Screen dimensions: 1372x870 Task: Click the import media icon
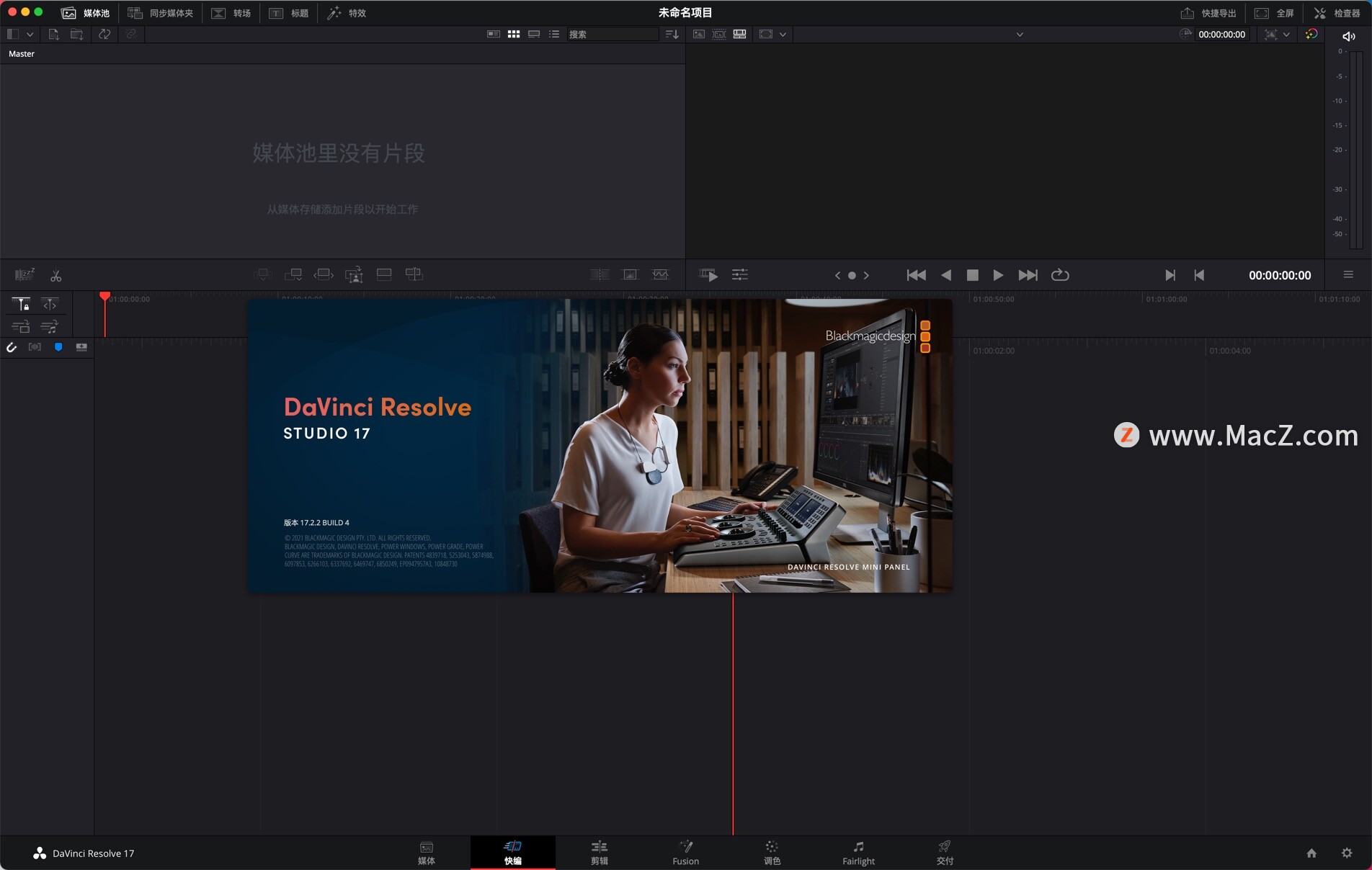(54, 34)
